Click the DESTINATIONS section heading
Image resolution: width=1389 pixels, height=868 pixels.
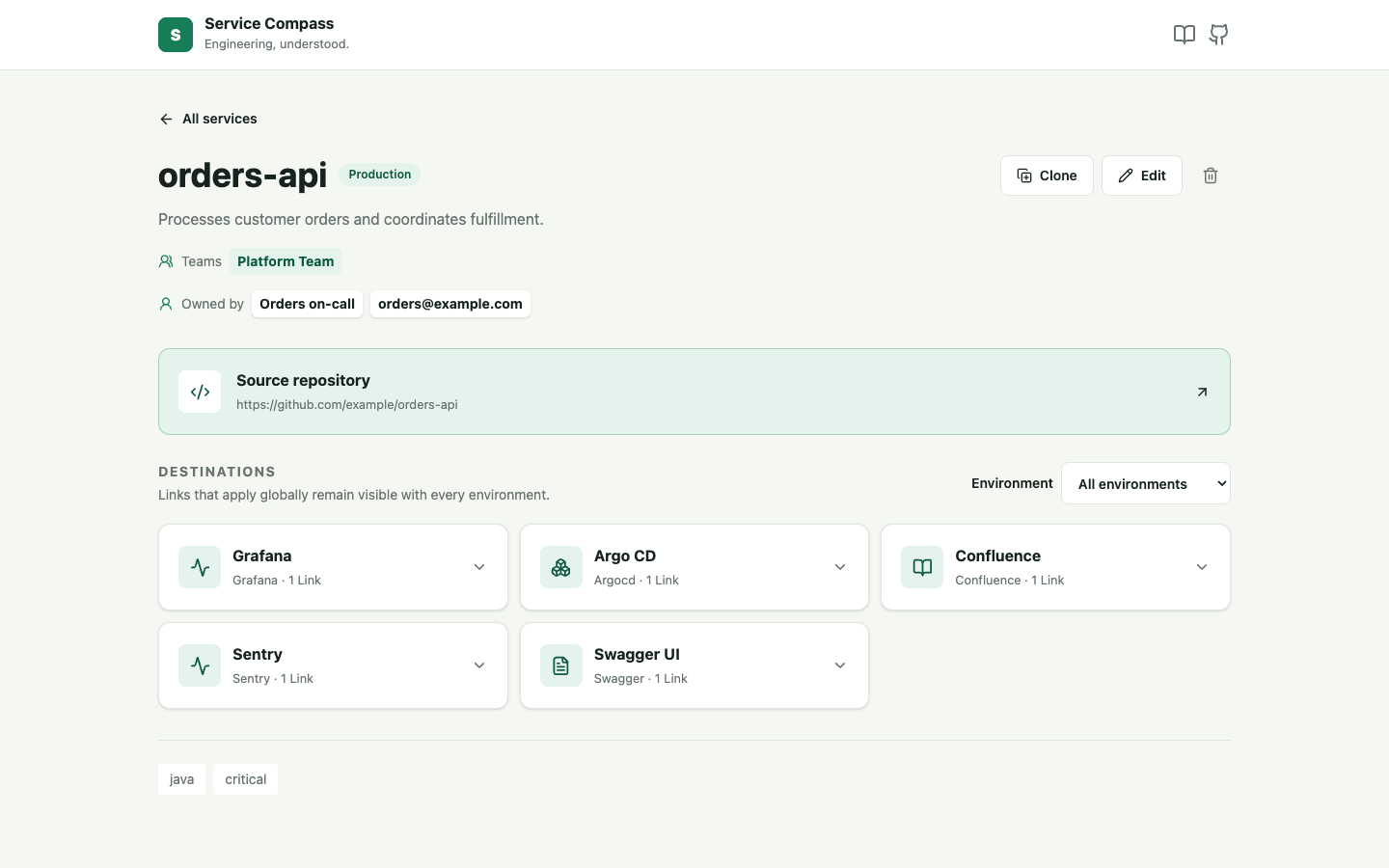point(217,472)
